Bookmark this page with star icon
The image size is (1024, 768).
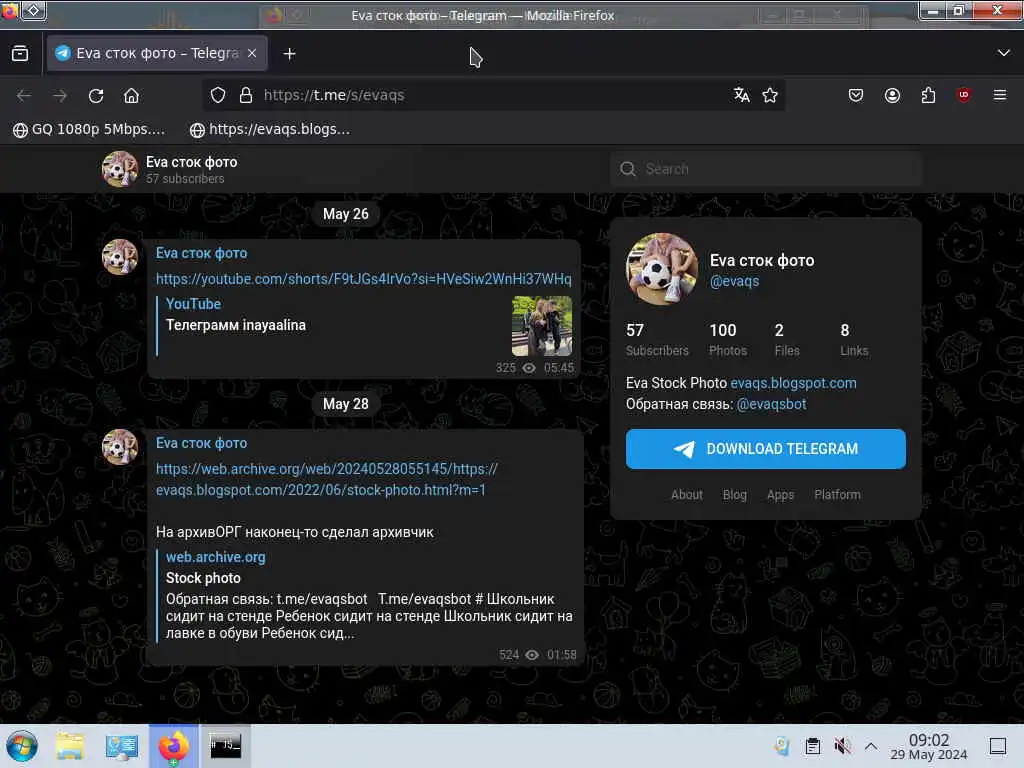(770, 95)
